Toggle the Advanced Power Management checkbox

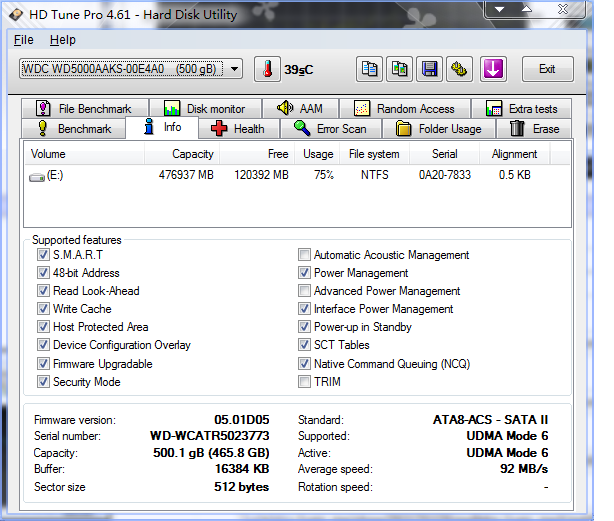304,291
